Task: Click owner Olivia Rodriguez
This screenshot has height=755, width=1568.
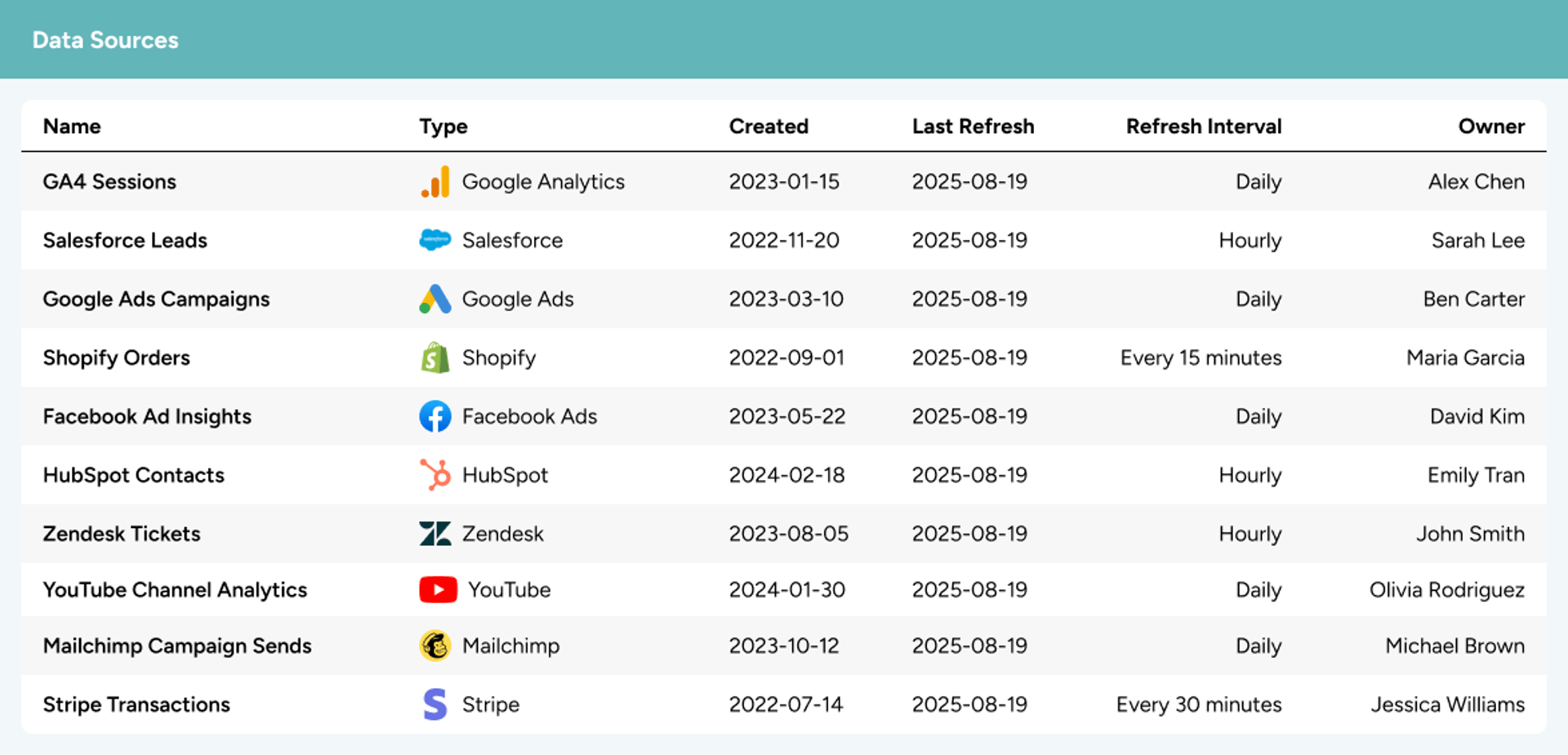Action: pyautogui.click(x=1446, y=590)
